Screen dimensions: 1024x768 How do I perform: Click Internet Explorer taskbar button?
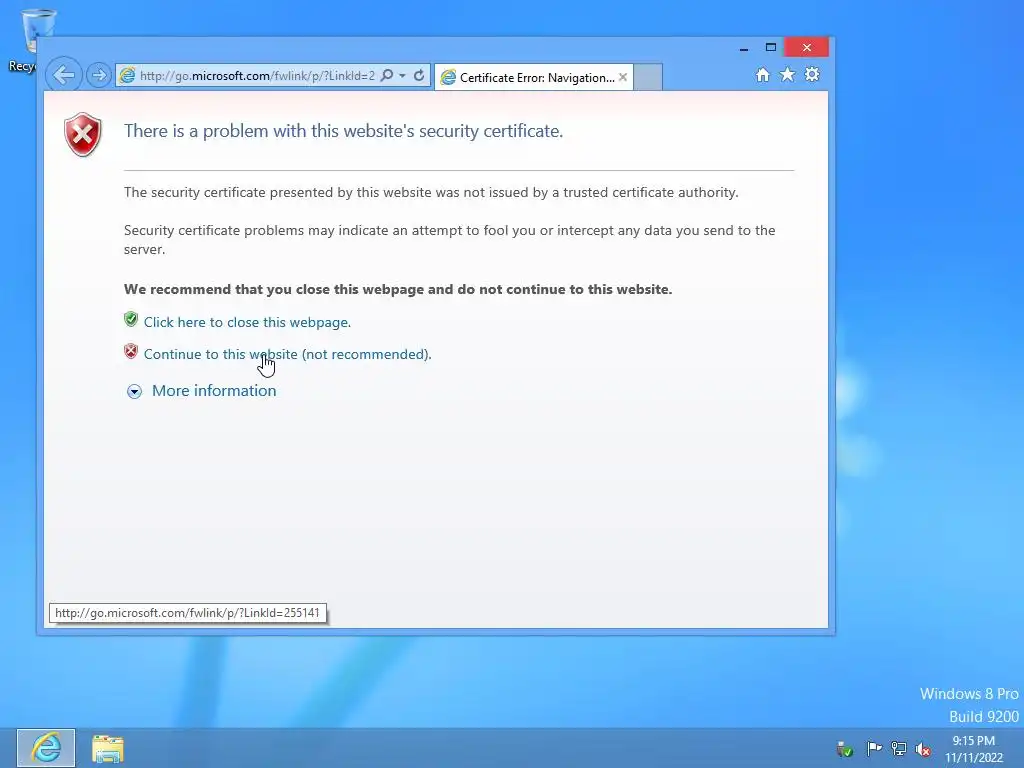point(46,748)
